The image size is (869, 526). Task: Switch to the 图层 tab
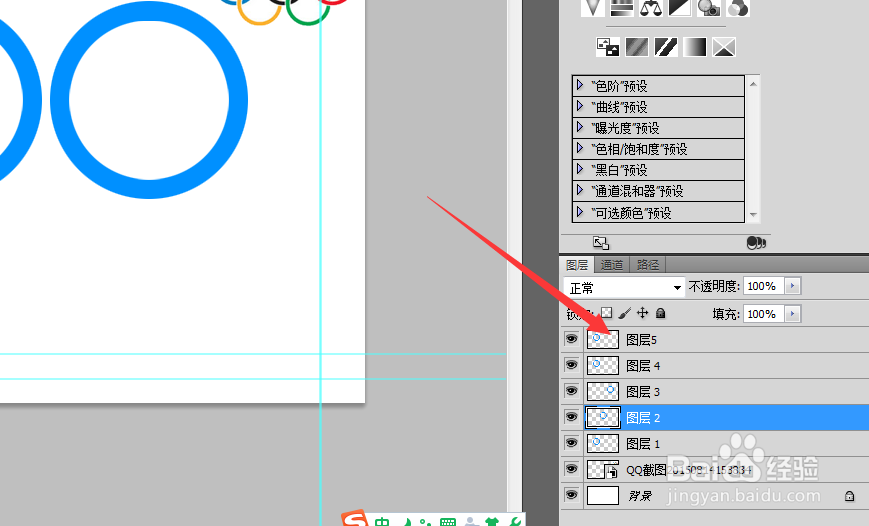click(577, 265)
